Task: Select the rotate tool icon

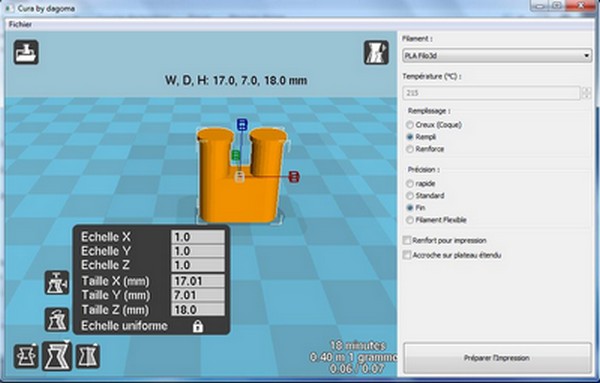Action: pyautogui.click(x=26, y=356)
